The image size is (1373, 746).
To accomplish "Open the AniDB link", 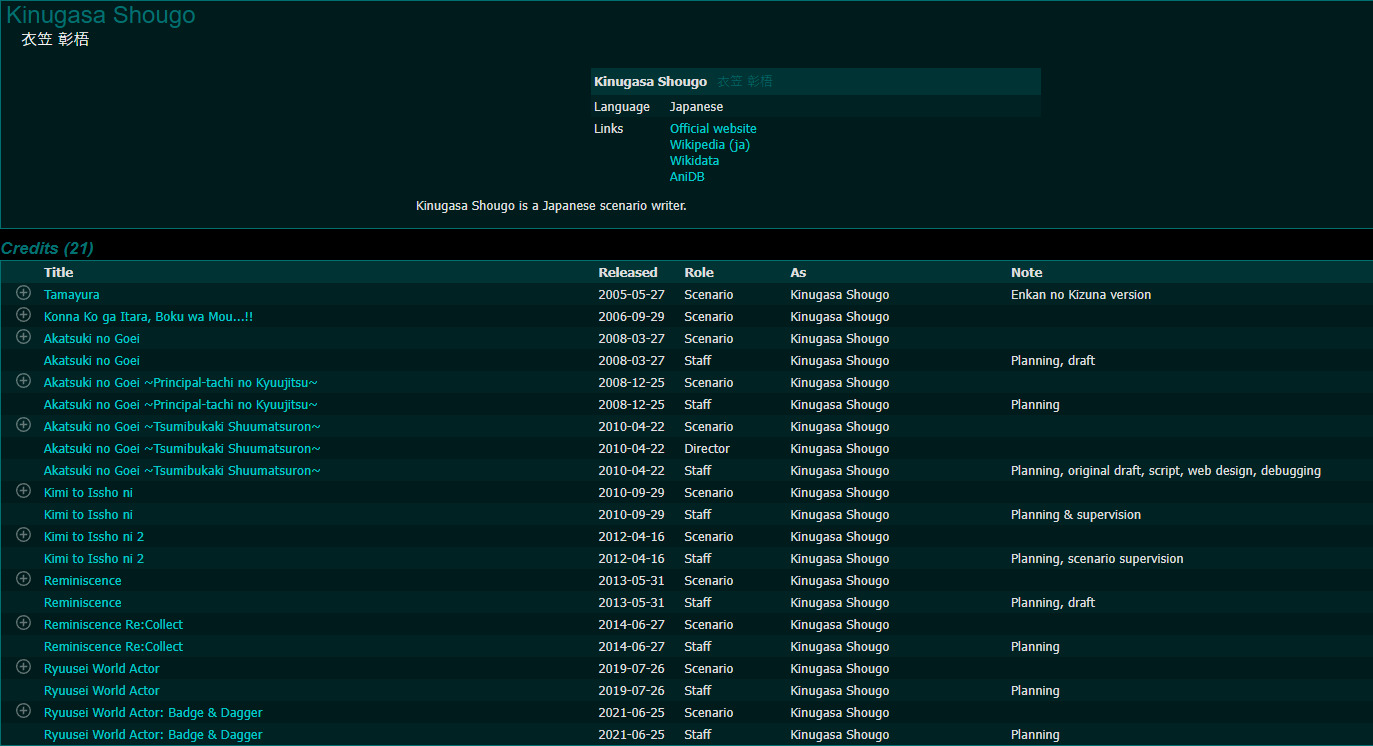I will click(x=687, y=177).
